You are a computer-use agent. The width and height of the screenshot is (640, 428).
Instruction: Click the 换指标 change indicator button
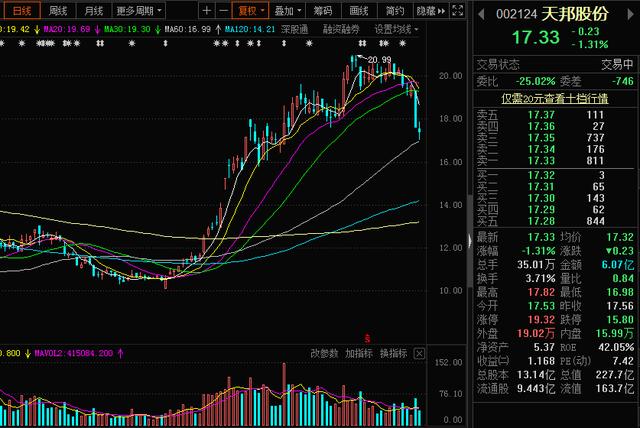[393, 353]
